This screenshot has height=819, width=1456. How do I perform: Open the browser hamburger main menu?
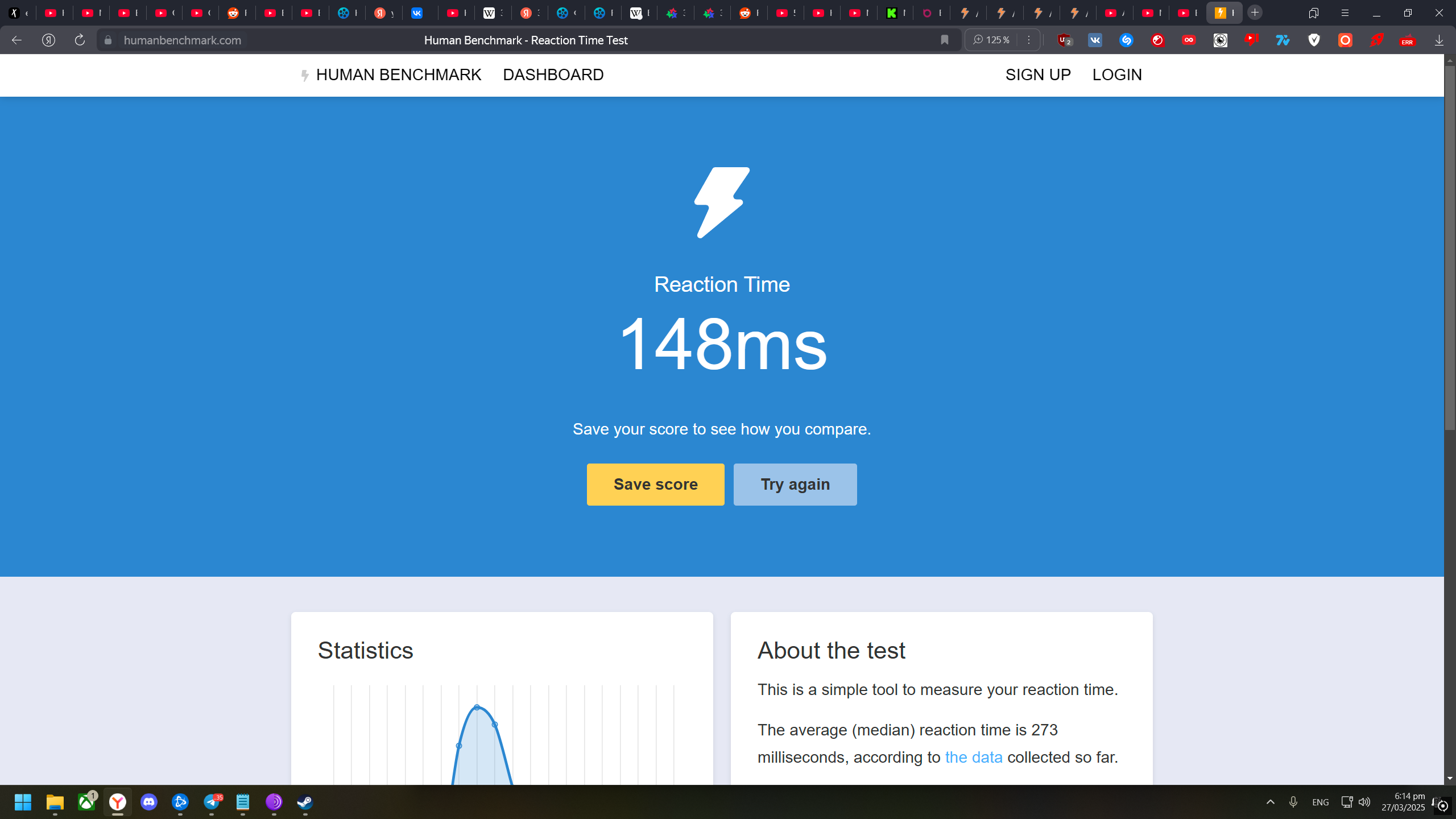click(1345, 13)
